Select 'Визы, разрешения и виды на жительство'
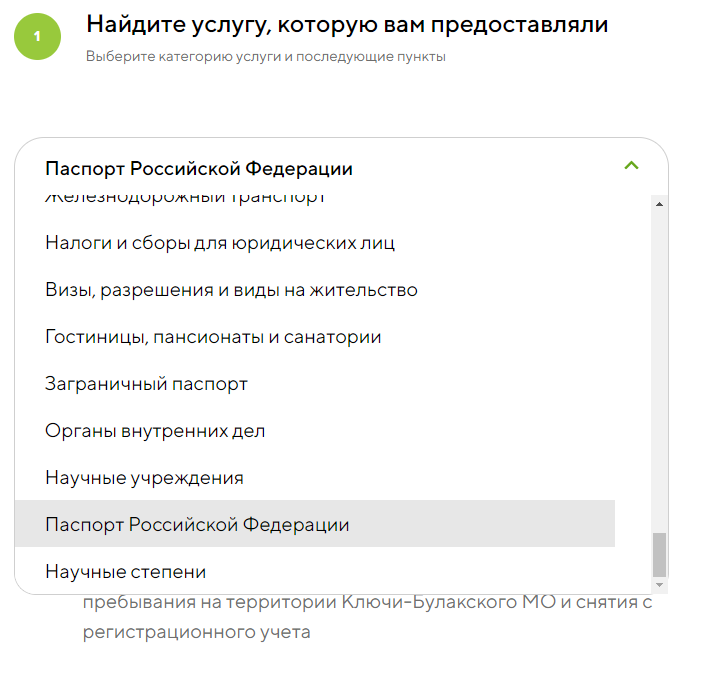 pyautogui.click(x=315, y=290)
